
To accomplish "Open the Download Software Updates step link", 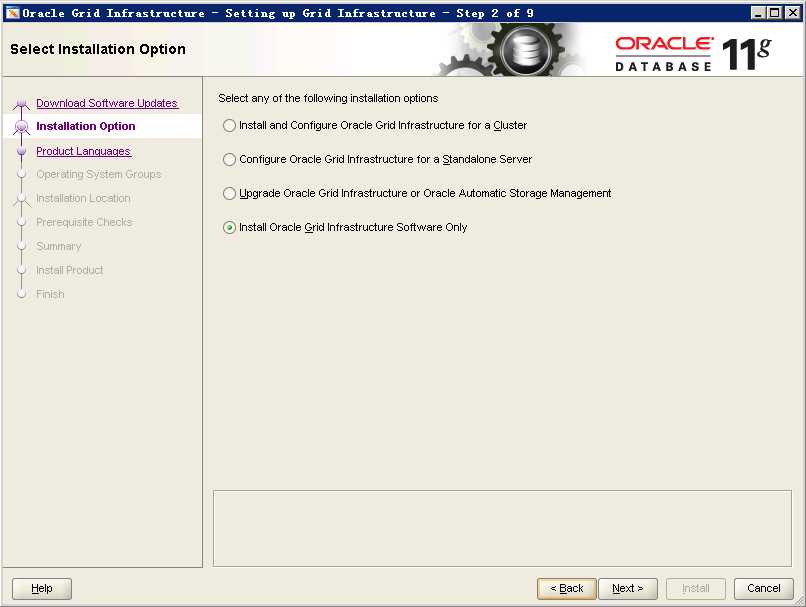I will tap(107, 103).
